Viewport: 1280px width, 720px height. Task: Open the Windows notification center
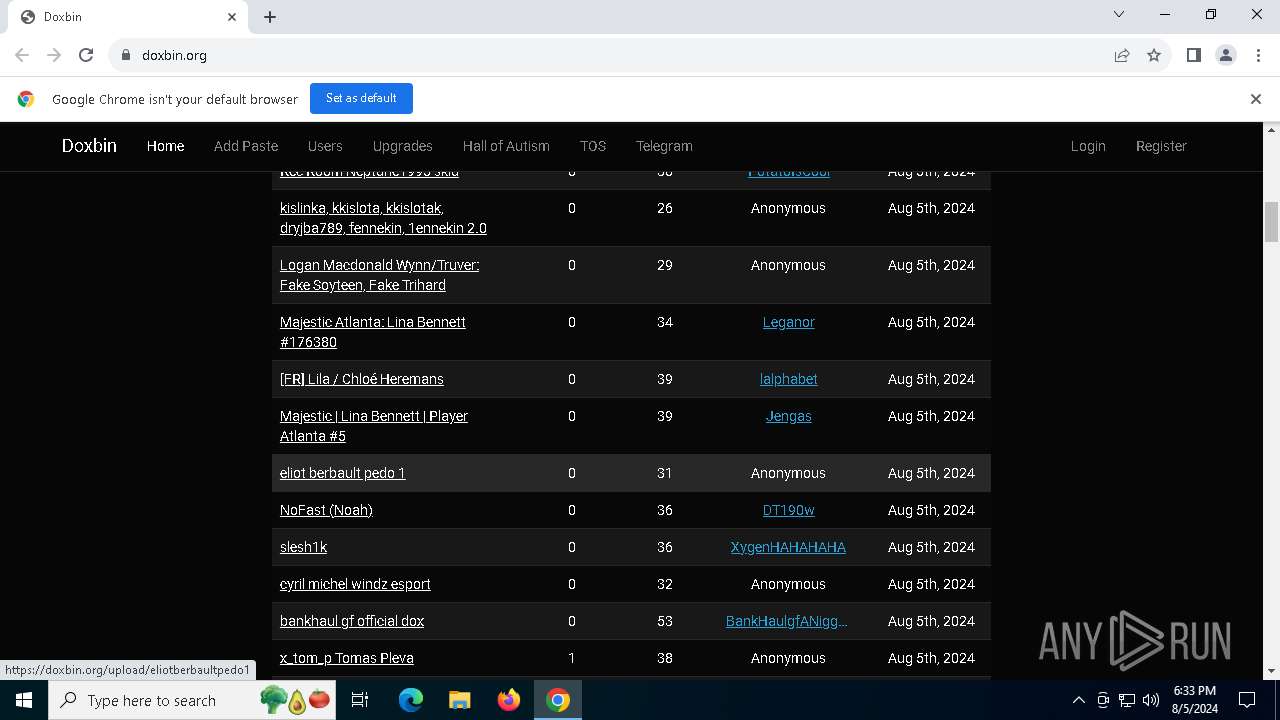click(1247, 700)
